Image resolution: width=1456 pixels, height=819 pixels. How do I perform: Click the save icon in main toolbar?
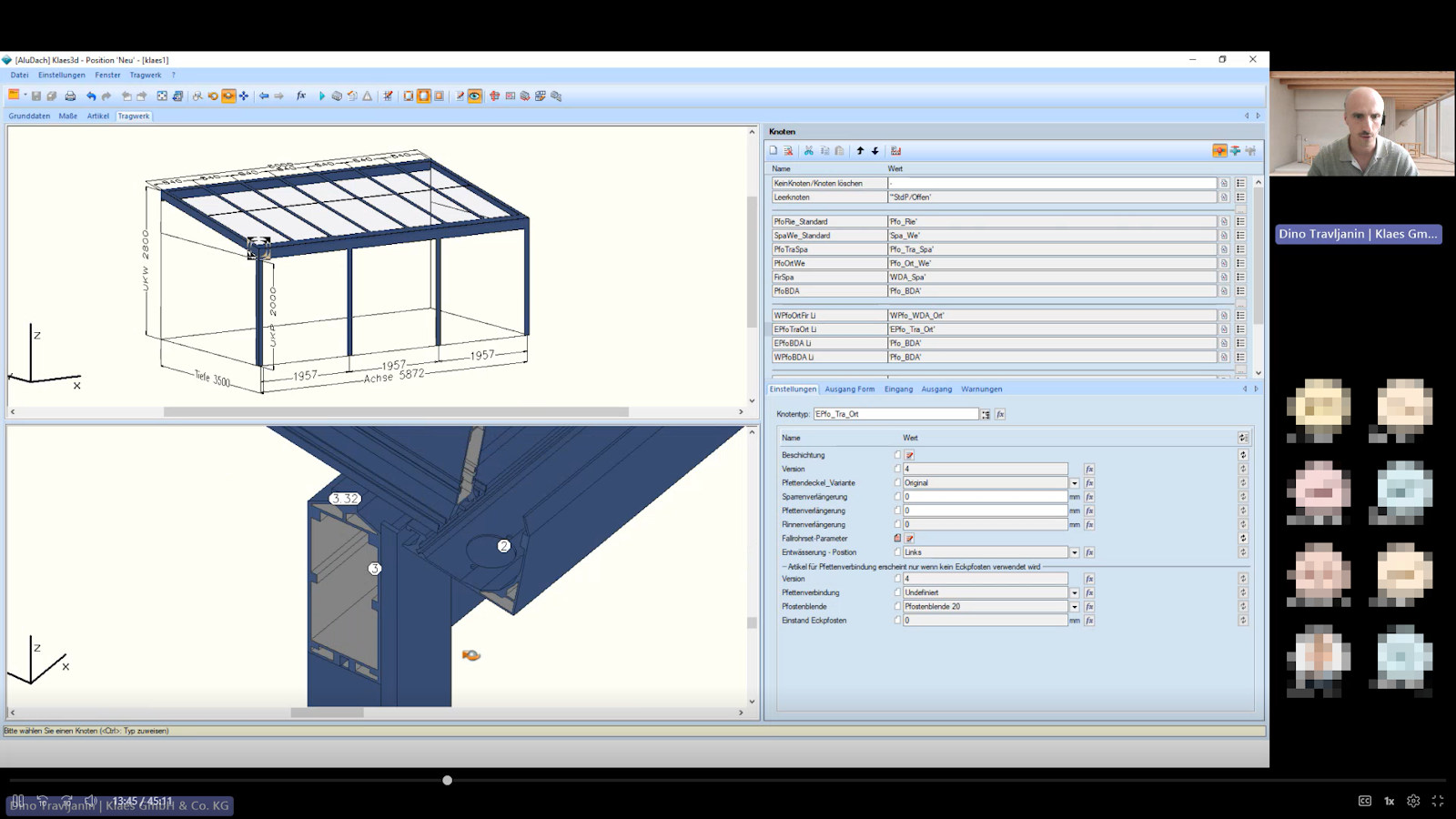coord(36,96)
